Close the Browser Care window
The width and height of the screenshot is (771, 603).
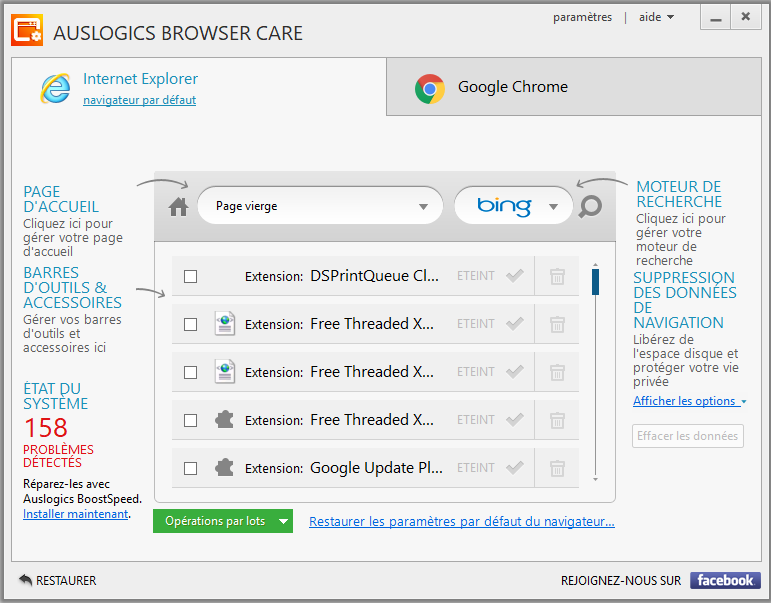tap(745, 18)
